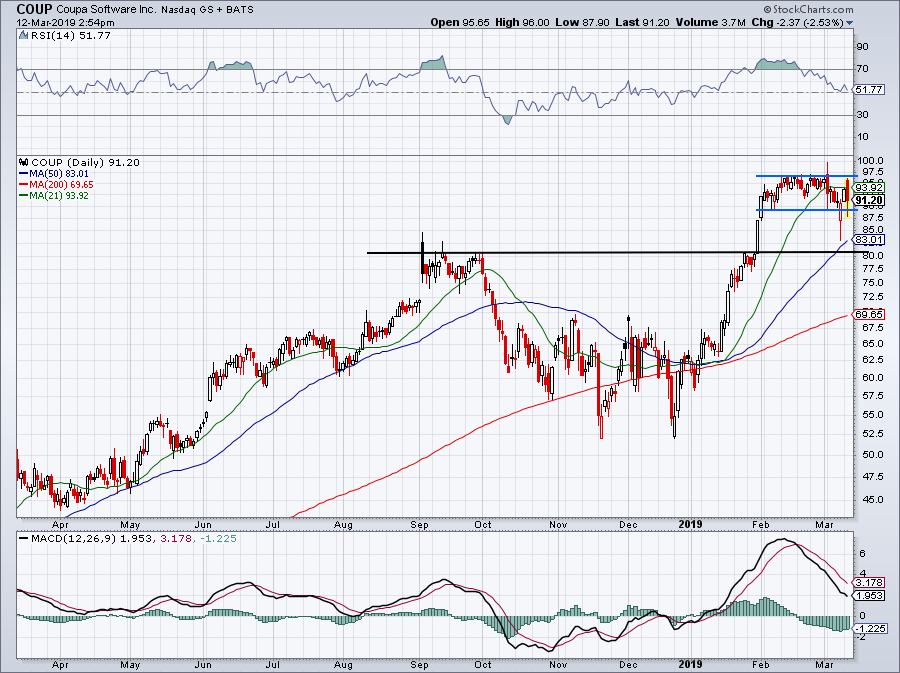
Task: Open the blue dropdown arrow after Chg value
Action: [x=849, y=23]
